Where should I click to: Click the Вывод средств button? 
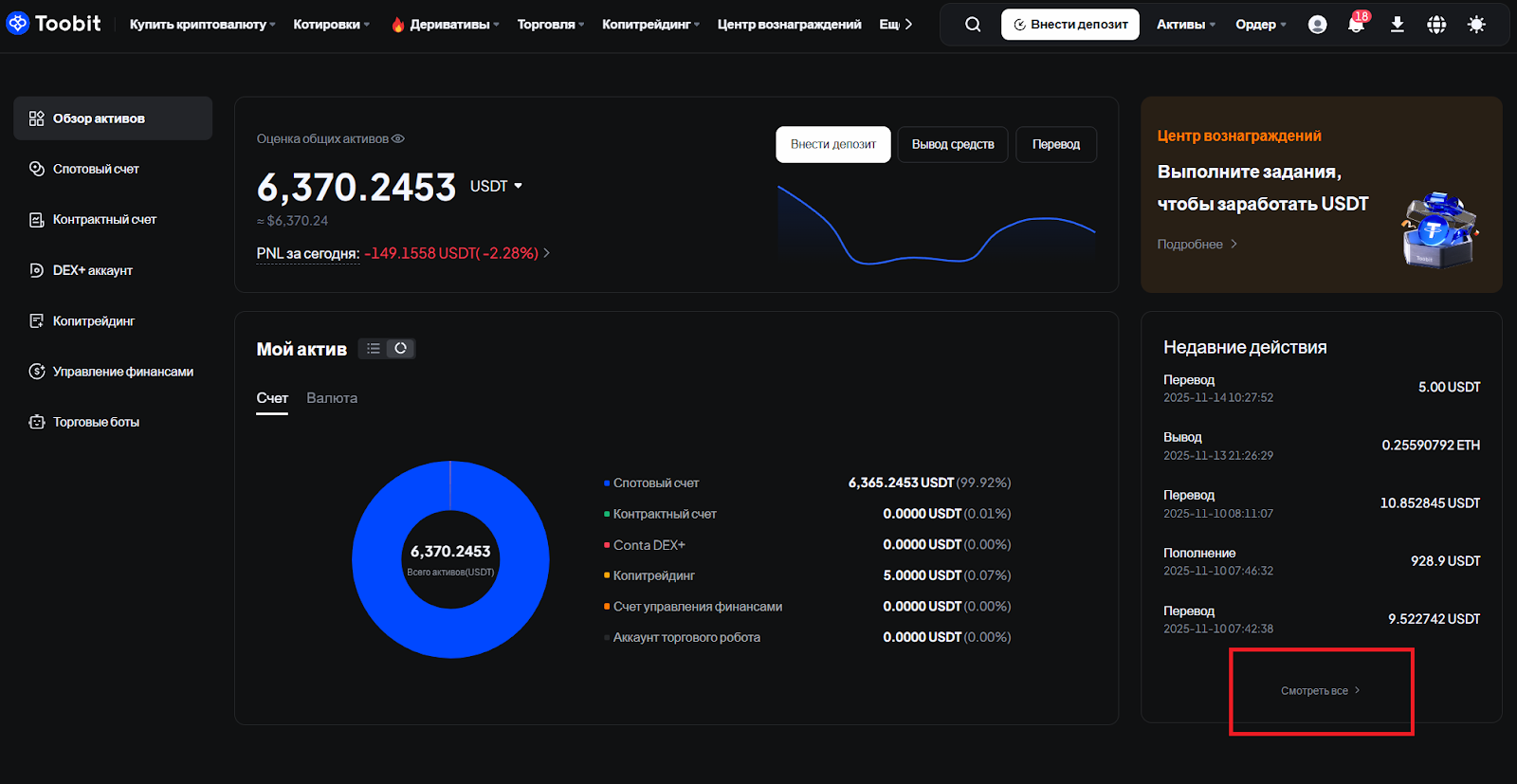(x=953, y=144)
